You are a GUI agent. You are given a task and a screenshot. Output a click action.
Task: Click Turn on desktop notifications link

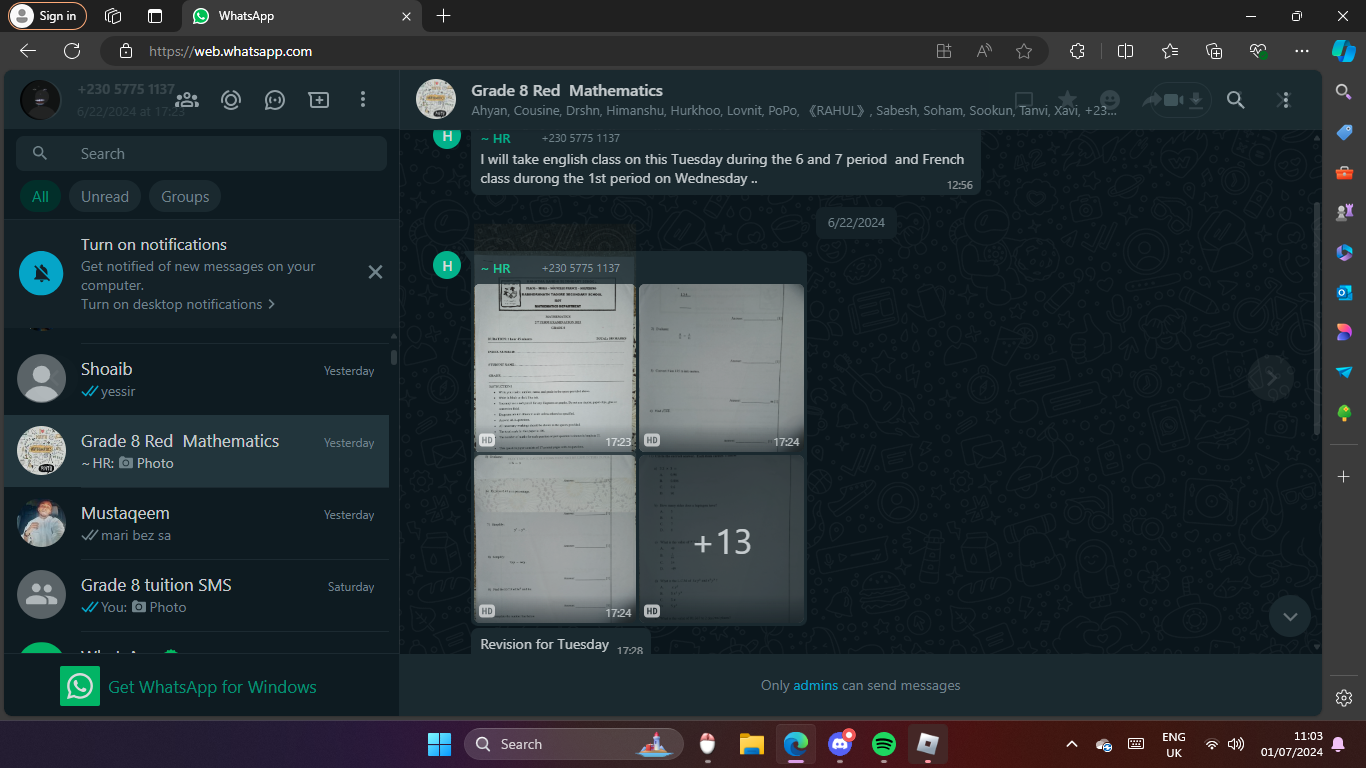coord(178,304)
